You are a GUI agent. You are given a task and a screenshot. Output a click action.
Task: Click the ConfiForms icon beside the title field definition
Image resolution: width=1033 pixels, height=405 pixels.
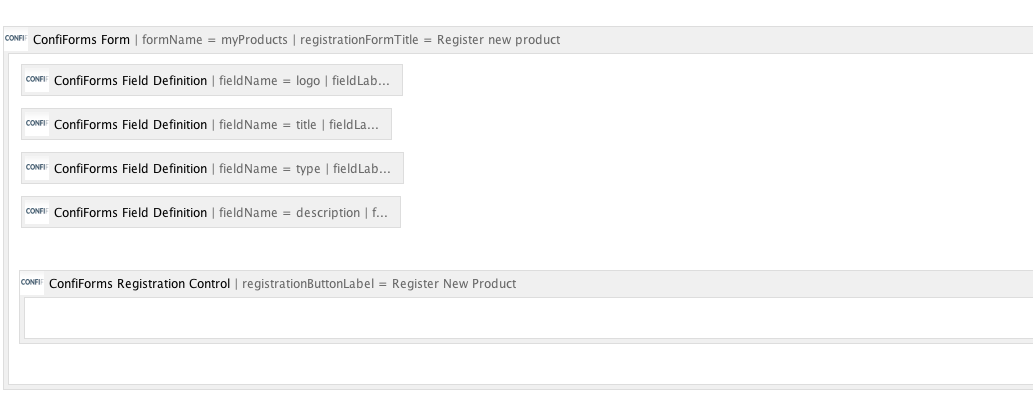click(x=37, y=124)
